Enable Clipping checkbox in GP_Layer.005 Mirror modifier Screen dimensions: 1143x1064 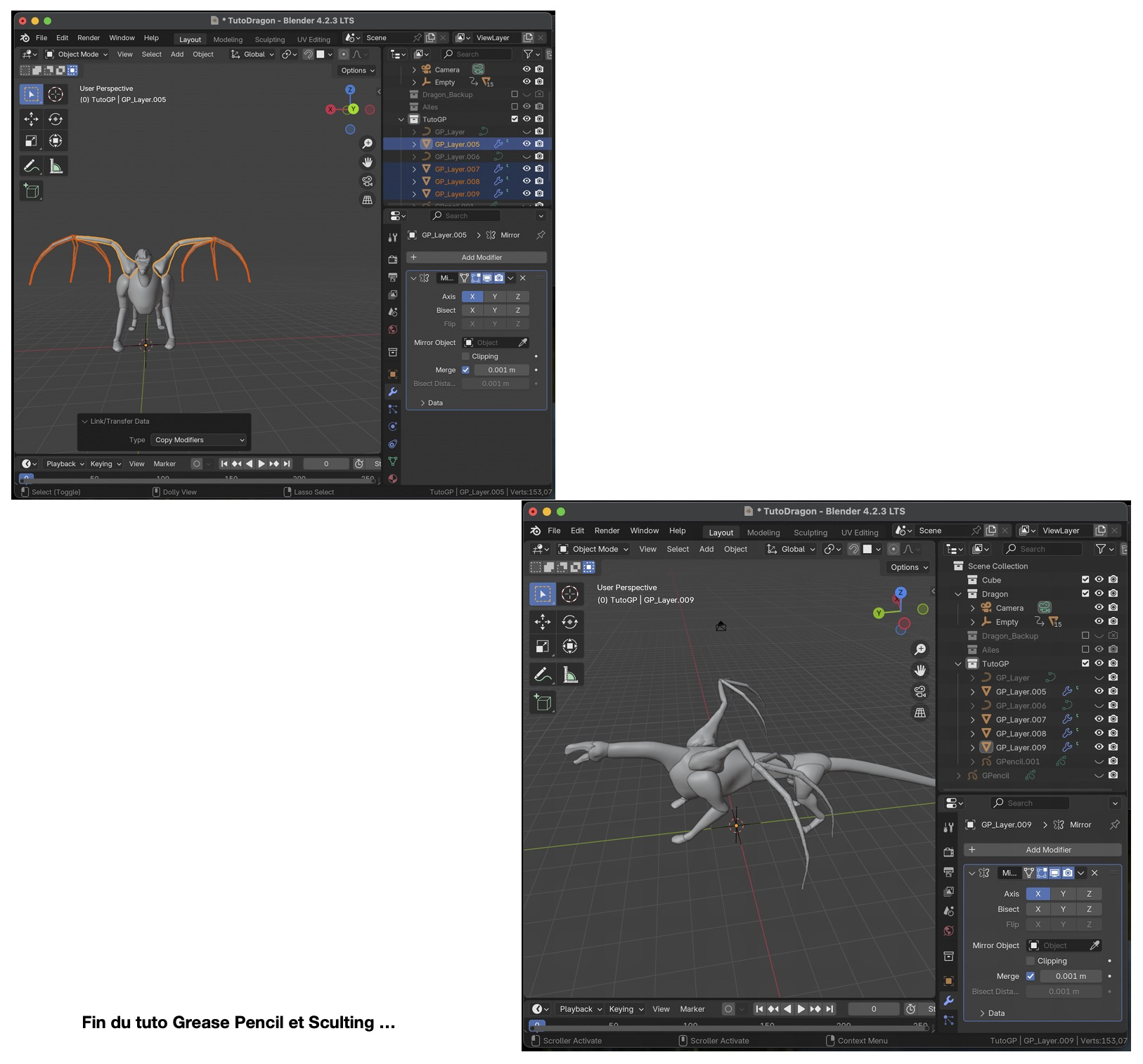465,356
